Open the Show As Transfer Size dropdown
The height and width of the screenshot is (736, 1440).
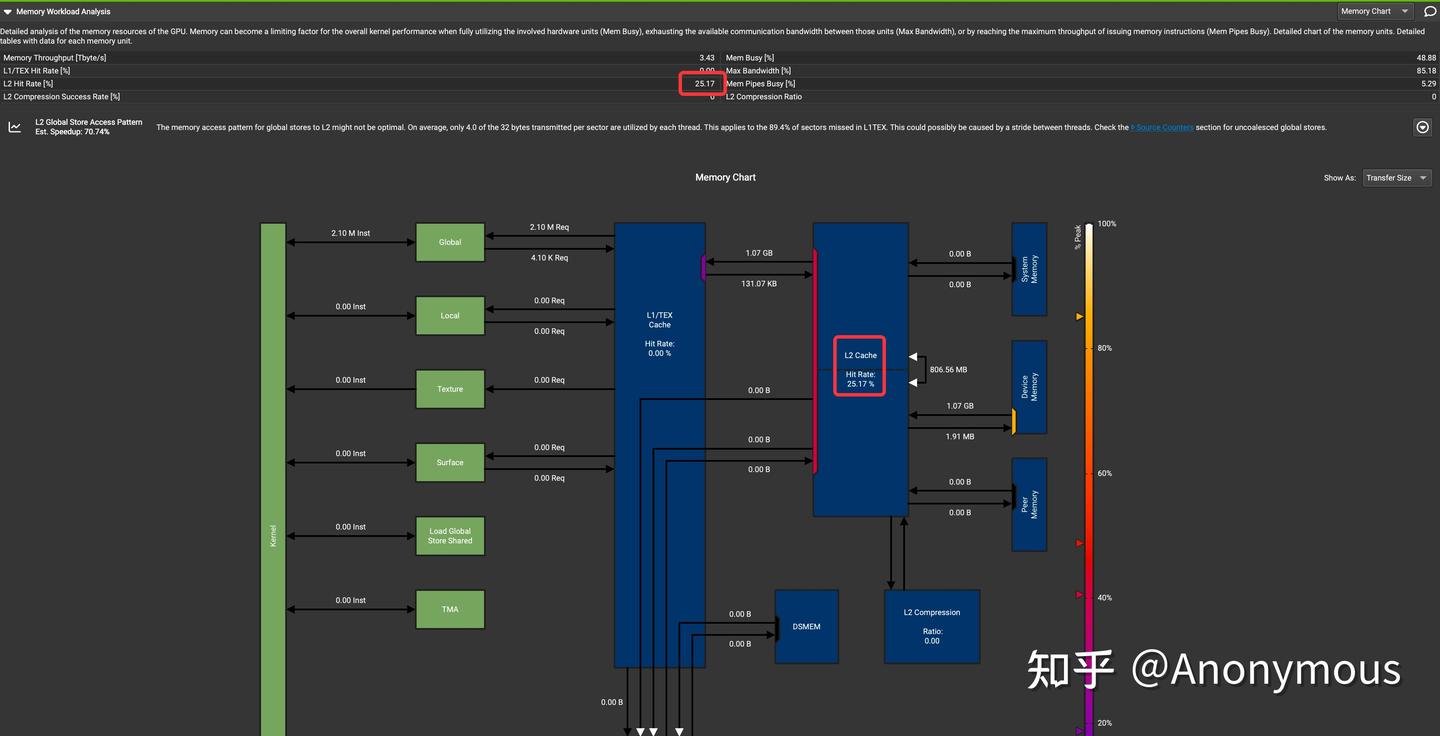(x=1396, y=177)
